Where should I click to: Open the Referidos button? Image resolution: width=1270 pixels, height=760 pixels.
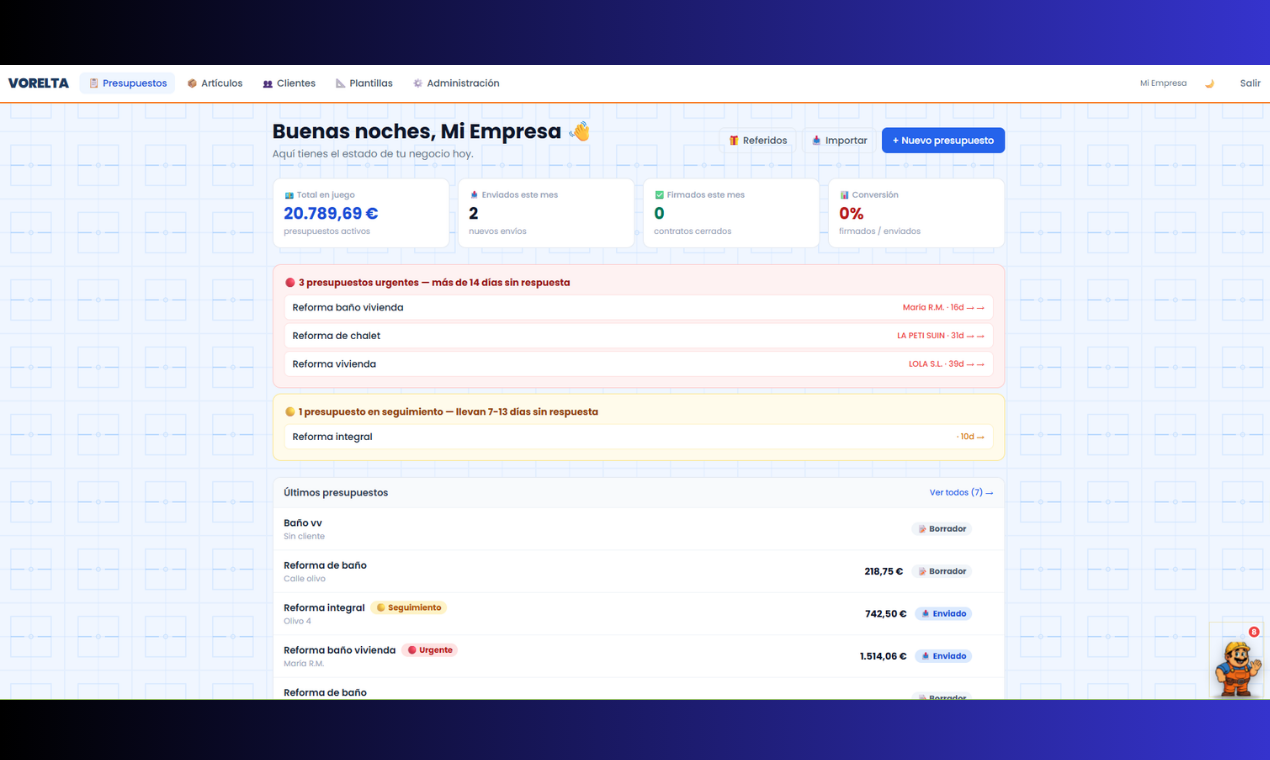[757, 140]
